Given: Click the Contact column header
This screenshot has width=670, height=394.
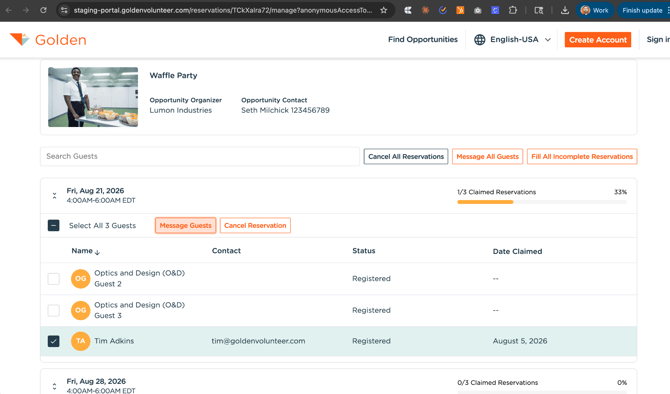Looking at the screenshot, I should pos(226,251).
